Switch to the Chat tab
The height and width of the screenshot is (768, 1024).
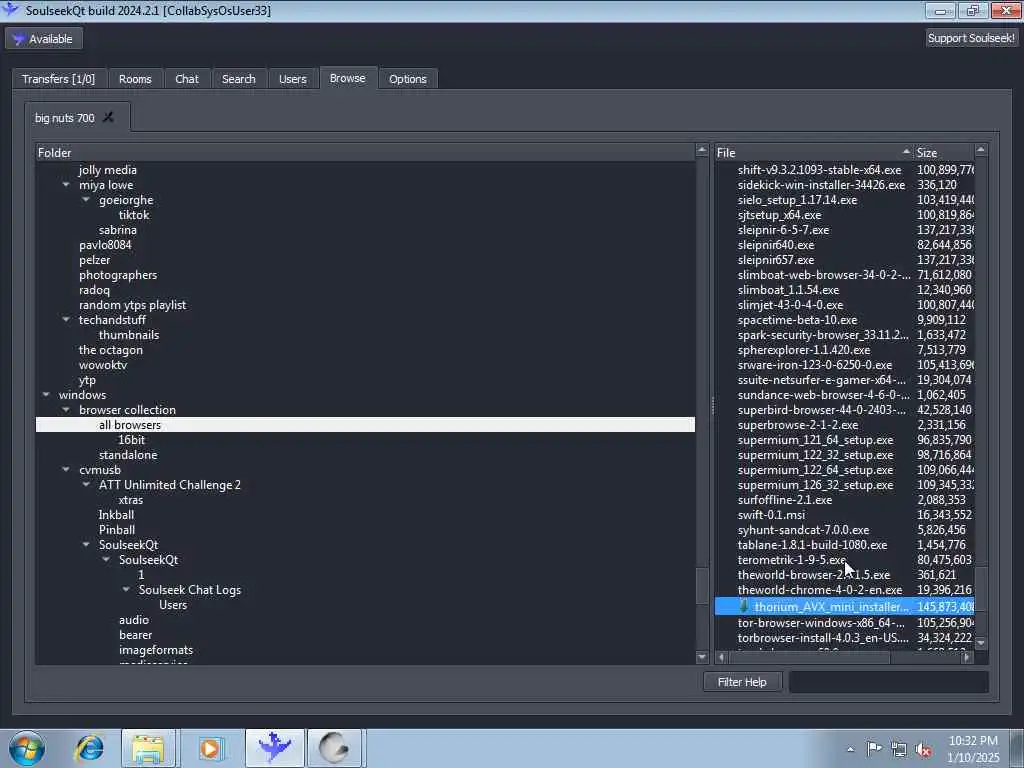[187, 79]
